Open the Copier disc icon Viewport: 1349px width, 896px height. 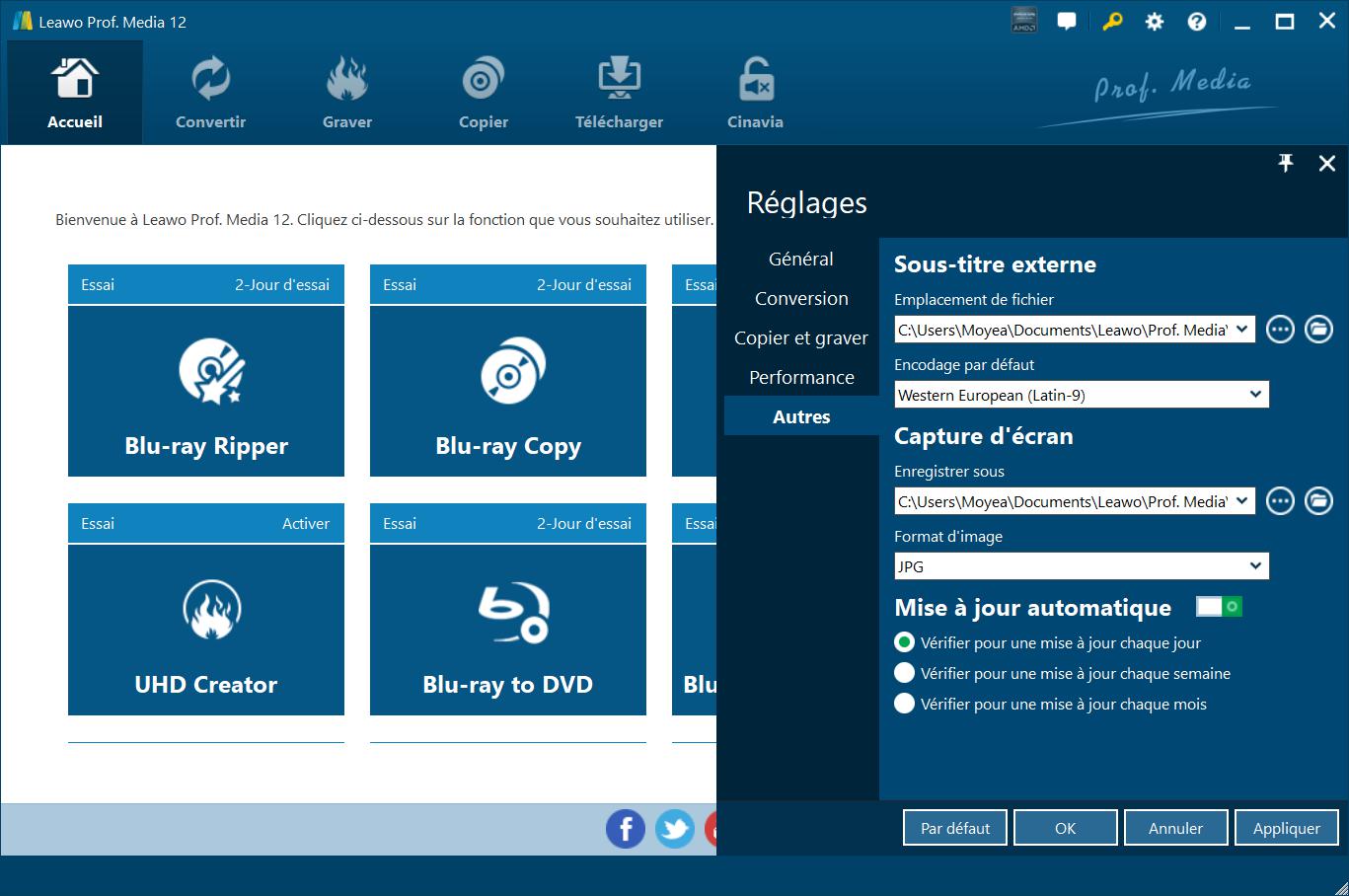click(483, 79)
